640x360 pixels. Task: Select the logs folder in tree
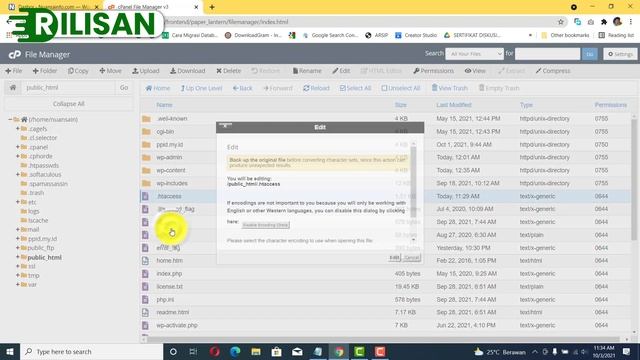[34, 211]
